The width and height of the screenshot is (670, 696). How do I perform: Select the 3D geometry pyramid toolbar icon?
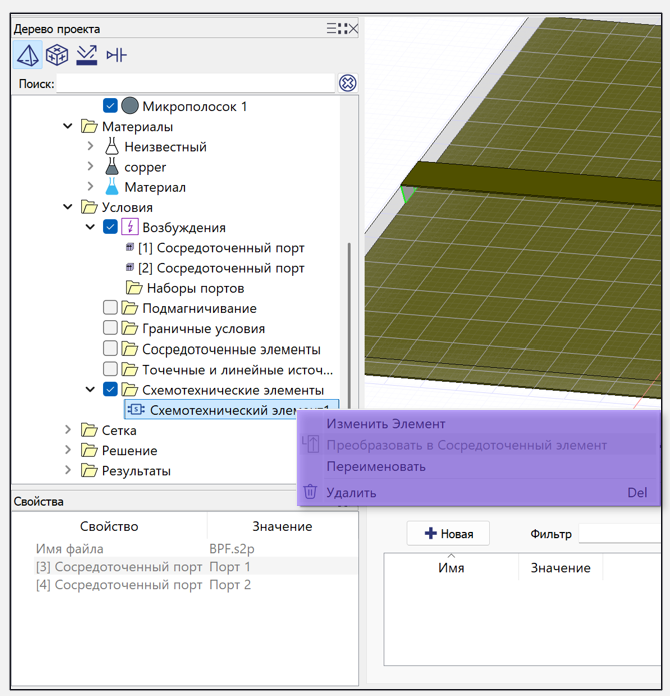pos(28,55)
